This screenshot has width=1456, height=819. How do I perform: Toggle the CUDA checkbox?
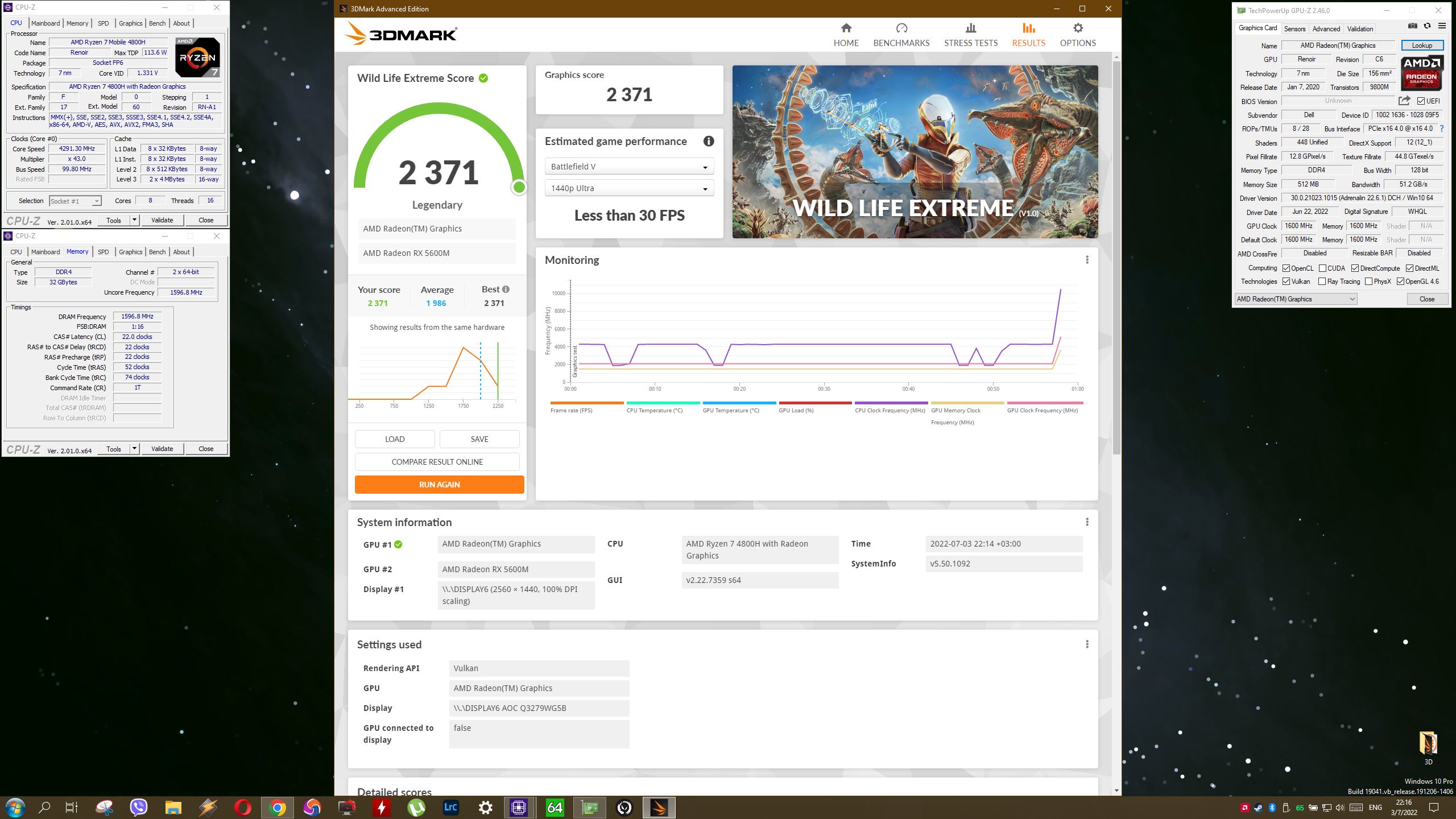pos(1322,268)
